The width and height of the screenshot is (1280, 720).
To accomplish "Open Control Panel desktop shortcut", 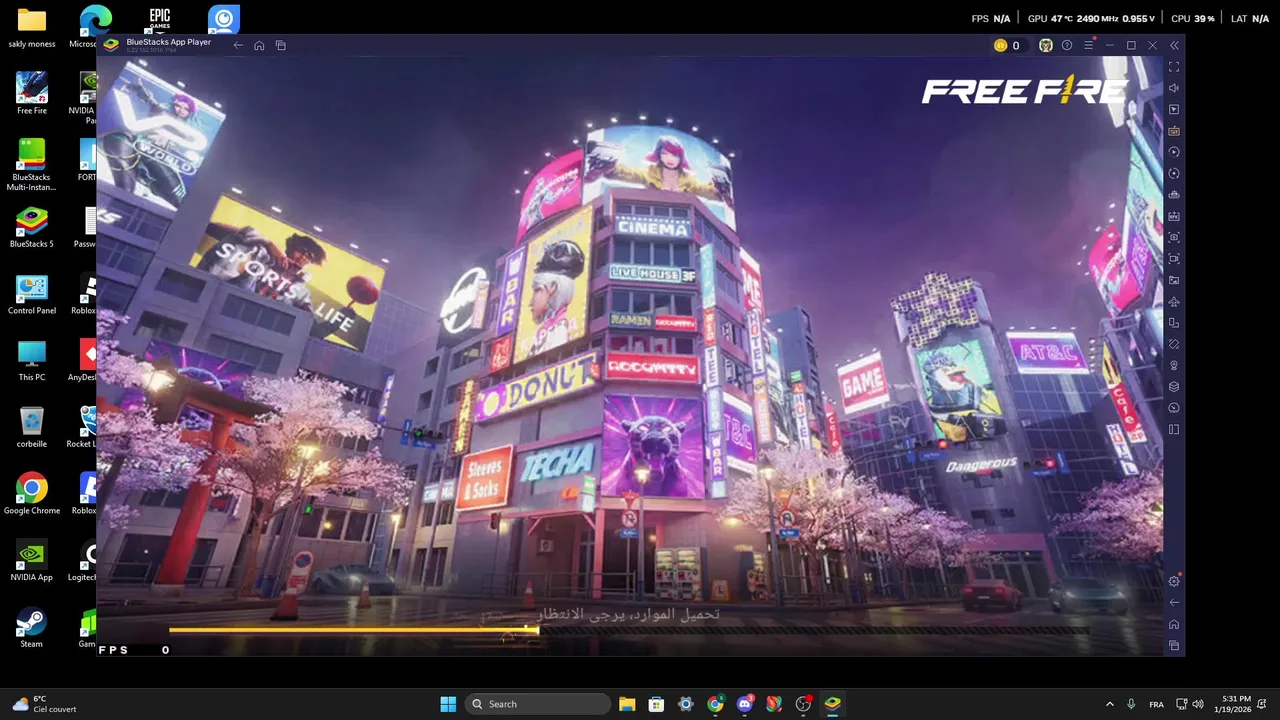I will 32,294.
